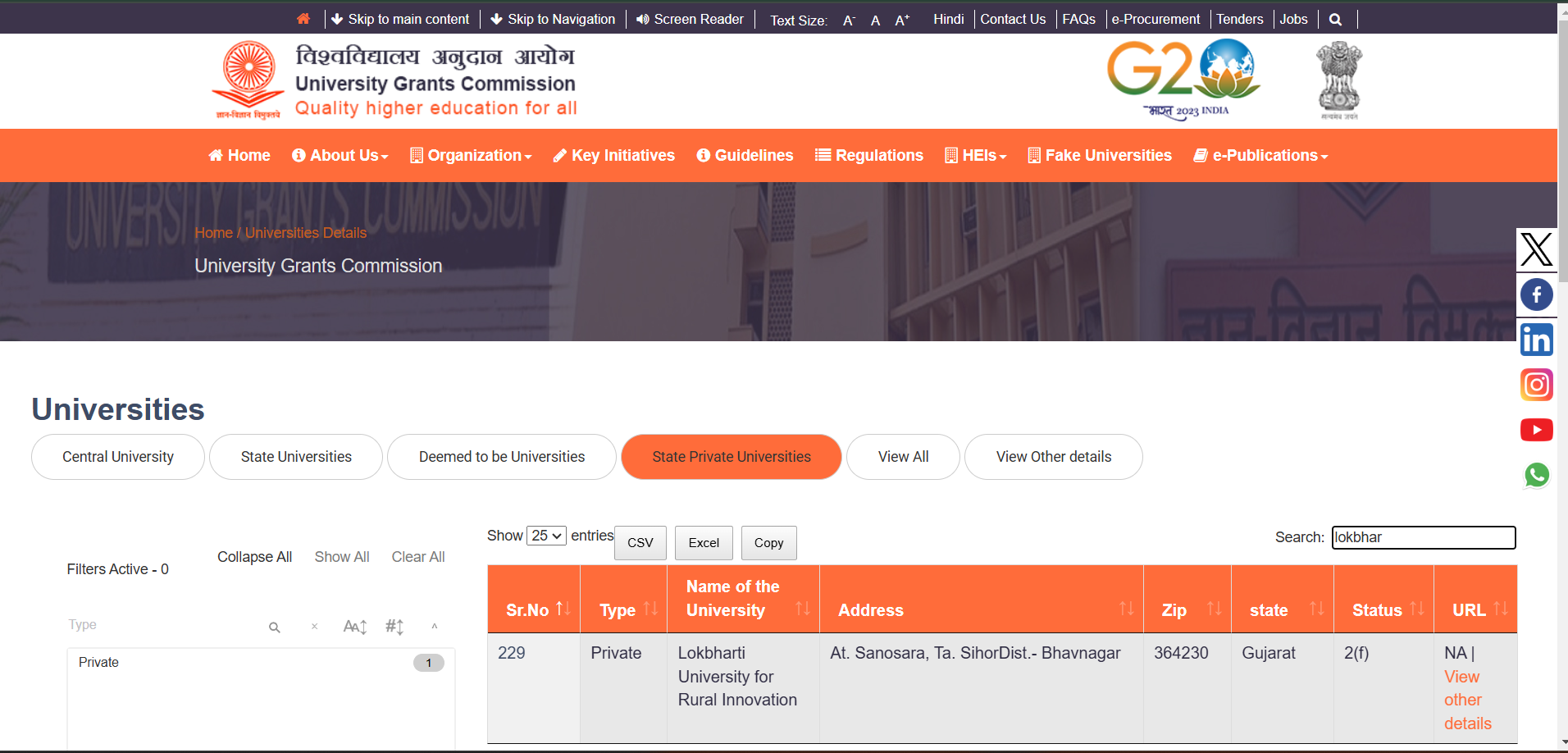This screenshot has height=753, width=1568.
Task: Open the YouTube social icon
Action: click(1536, 430)
